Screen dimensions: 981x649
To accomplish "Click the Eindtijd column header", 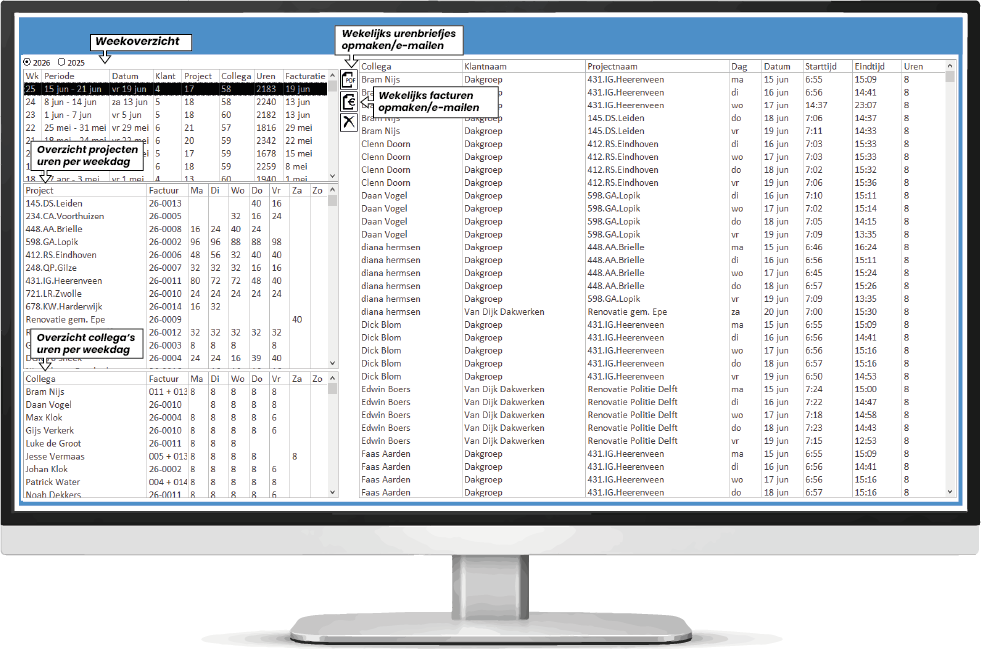I will tap(876, 66).
